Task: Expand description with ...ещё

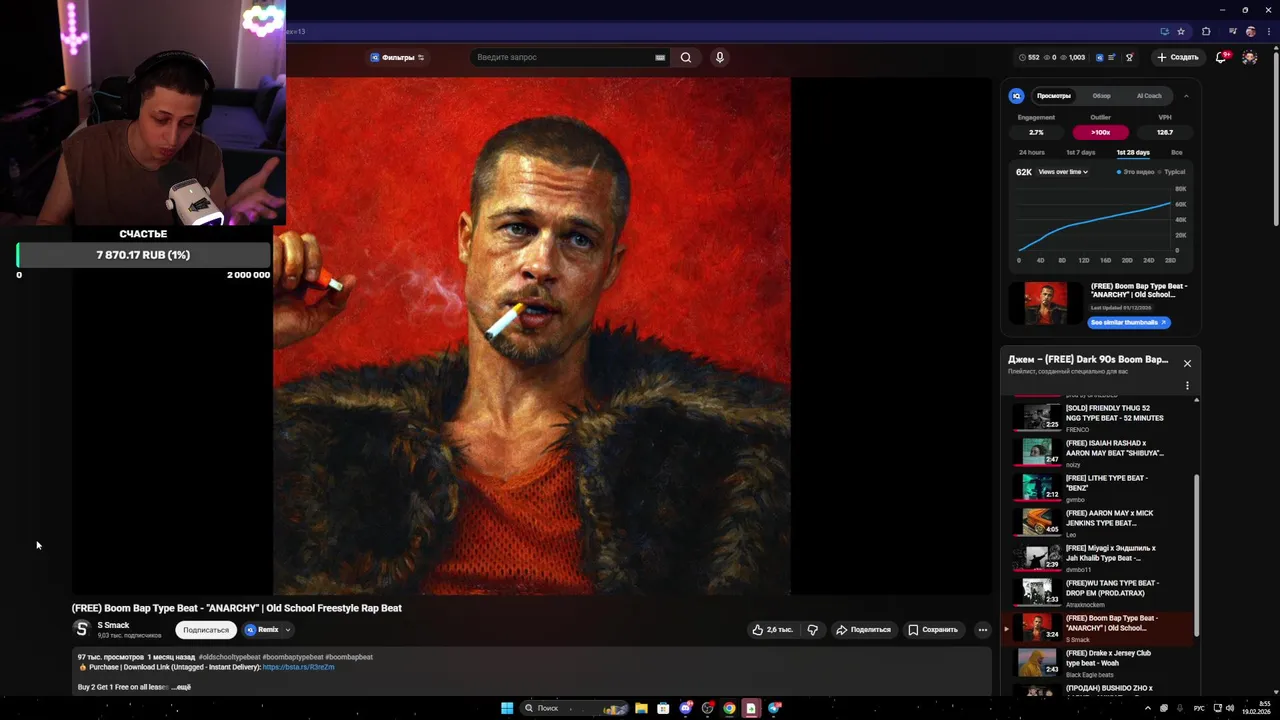Action: click(x=181, y=687)
